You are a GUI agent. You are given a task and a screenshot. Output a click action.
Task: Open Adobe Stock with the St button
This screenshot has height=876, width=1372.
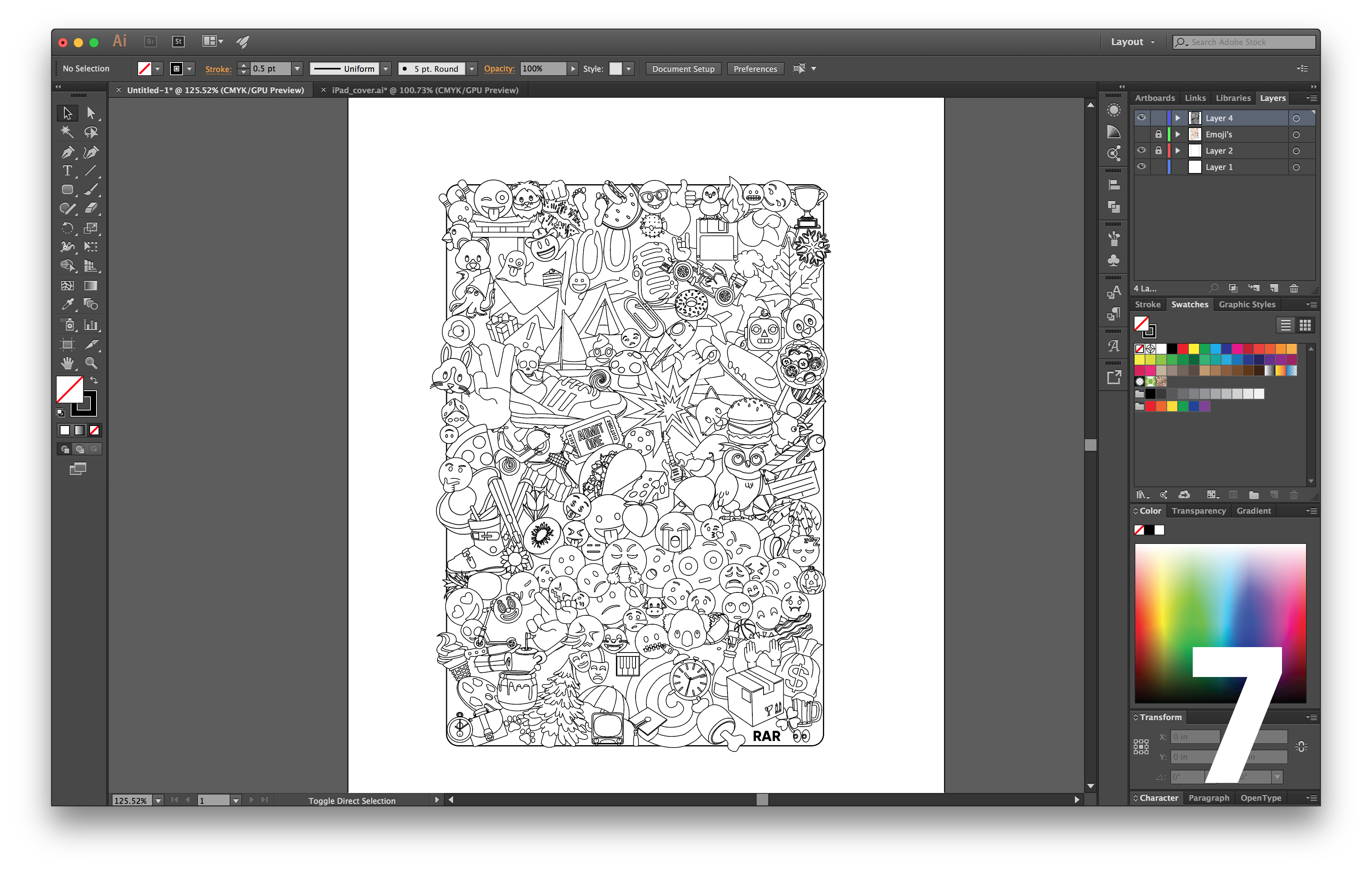tap(178, 42)
